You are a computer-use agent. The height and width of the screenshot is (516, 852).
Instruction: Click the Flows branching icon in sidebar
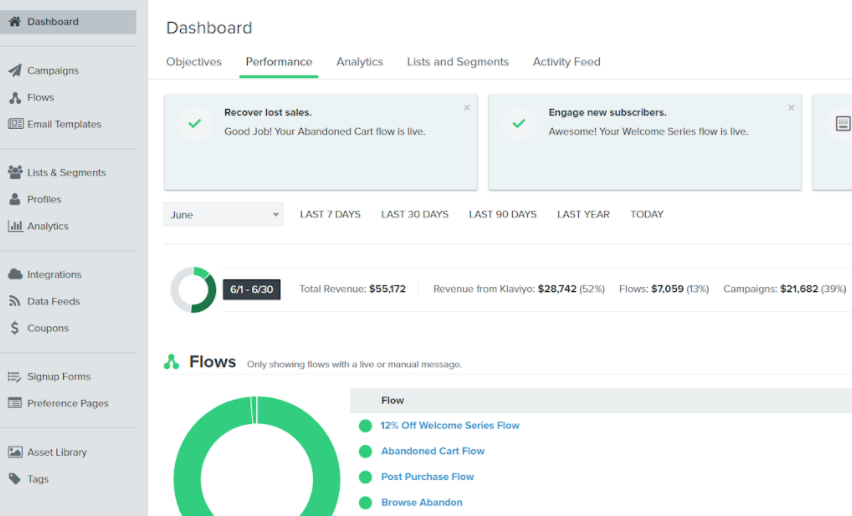coord(15,98)
